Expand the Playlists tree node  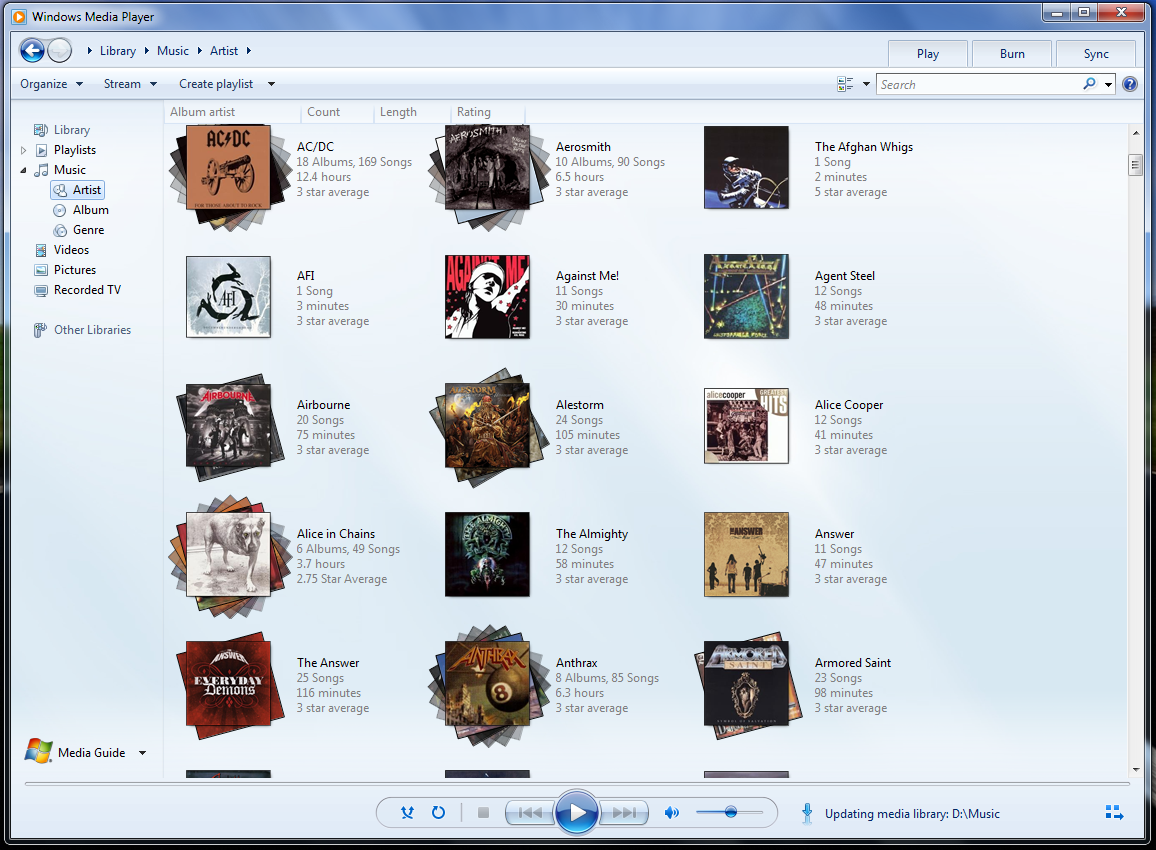(x=24, y=150)
